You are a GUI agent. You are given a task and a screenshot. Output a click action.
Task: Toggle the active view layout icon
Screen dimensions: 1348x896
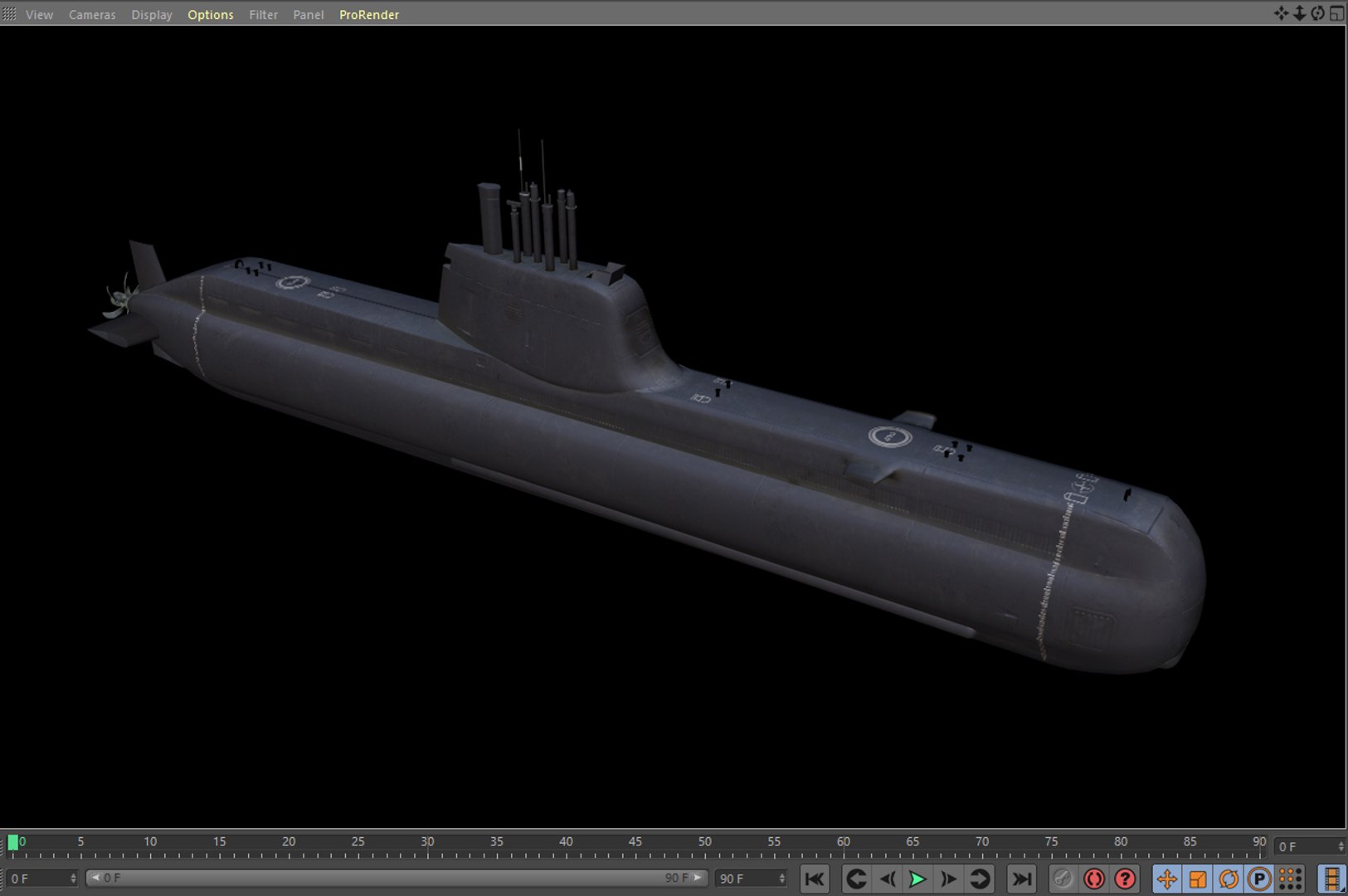coord(1336,13)
